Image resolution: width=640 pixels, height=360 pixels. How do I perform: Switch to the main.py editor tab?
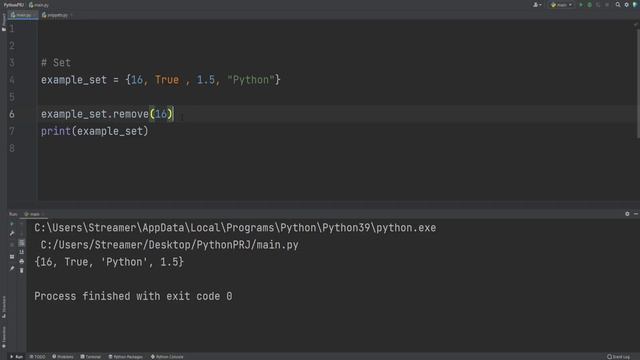[x=22, y=15]
